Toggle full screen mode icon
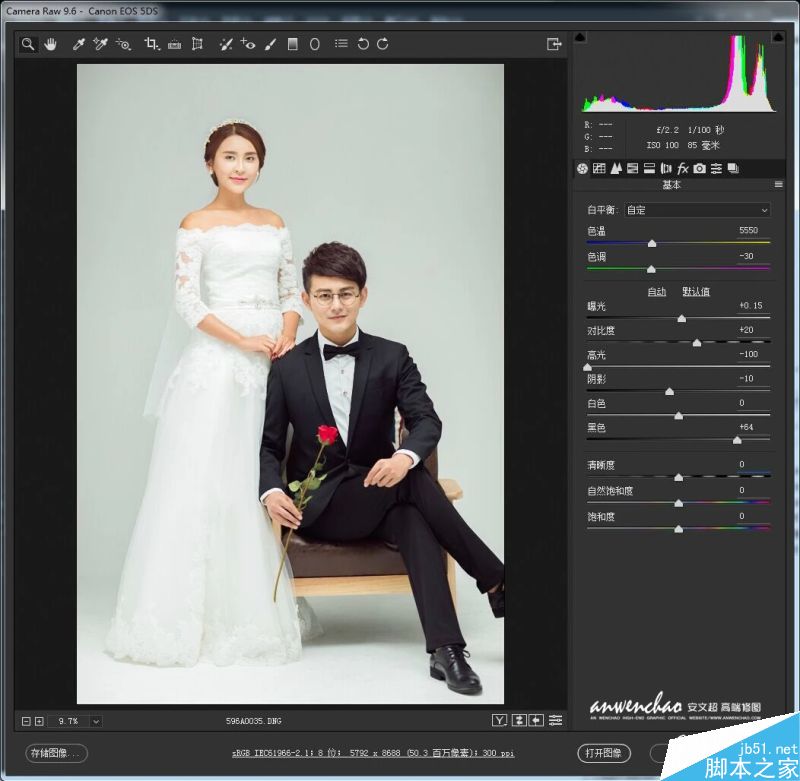The width and height of the screenshot is (800, 781). tap(554, 44)
